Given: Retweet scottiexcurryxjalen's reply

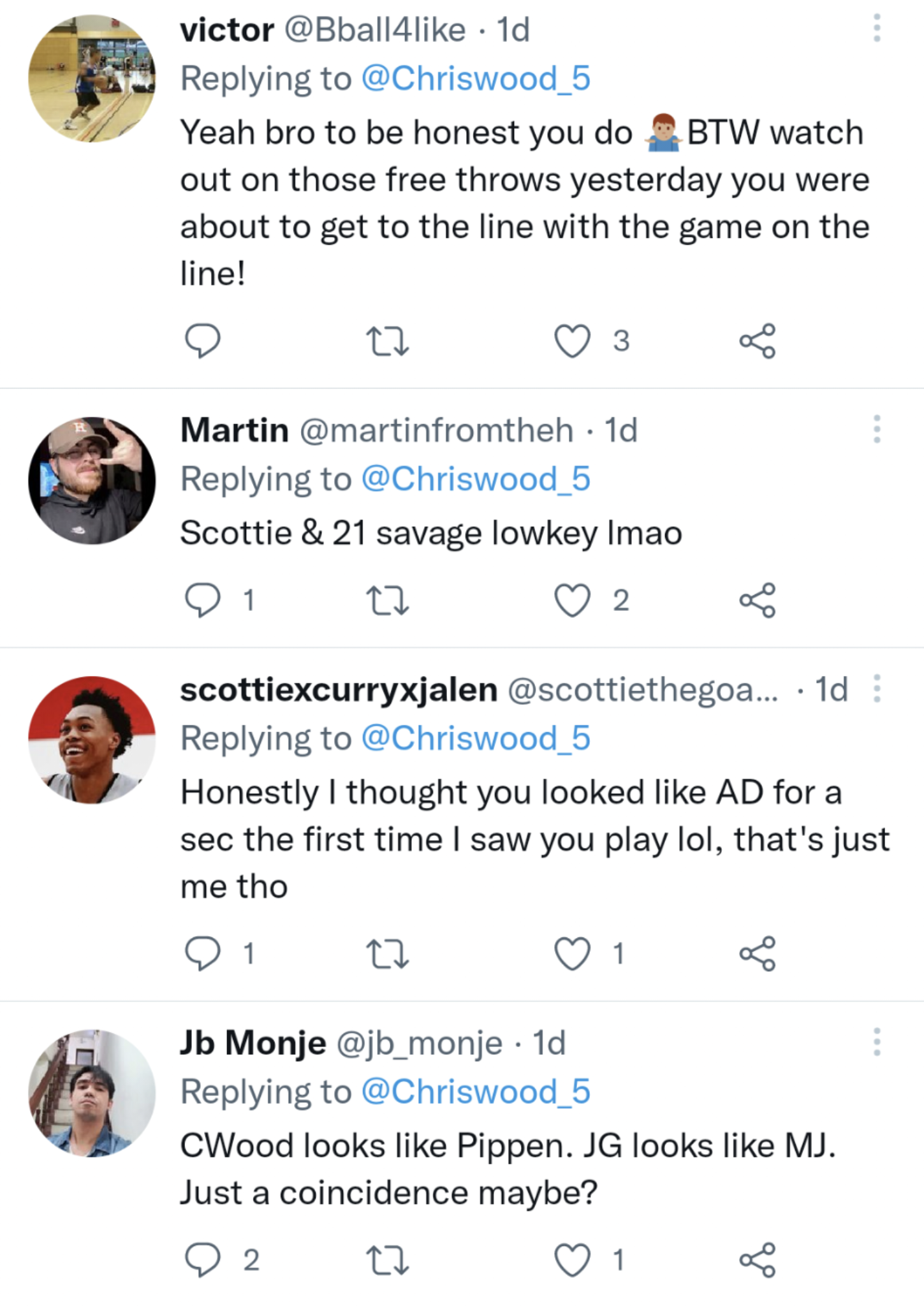Looking at the screenshot, I should point(387,954).
